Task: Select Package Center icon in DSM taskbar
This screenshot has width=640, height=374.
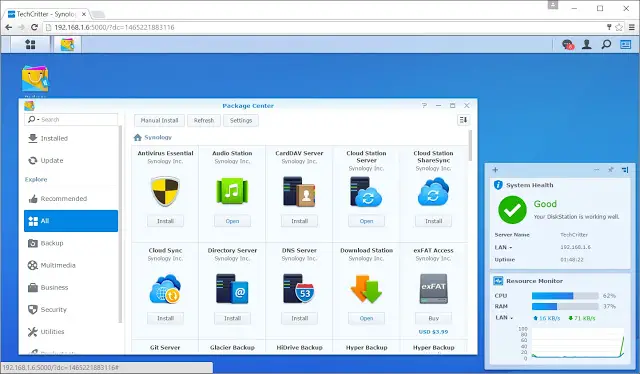Action: pos(67,44)
